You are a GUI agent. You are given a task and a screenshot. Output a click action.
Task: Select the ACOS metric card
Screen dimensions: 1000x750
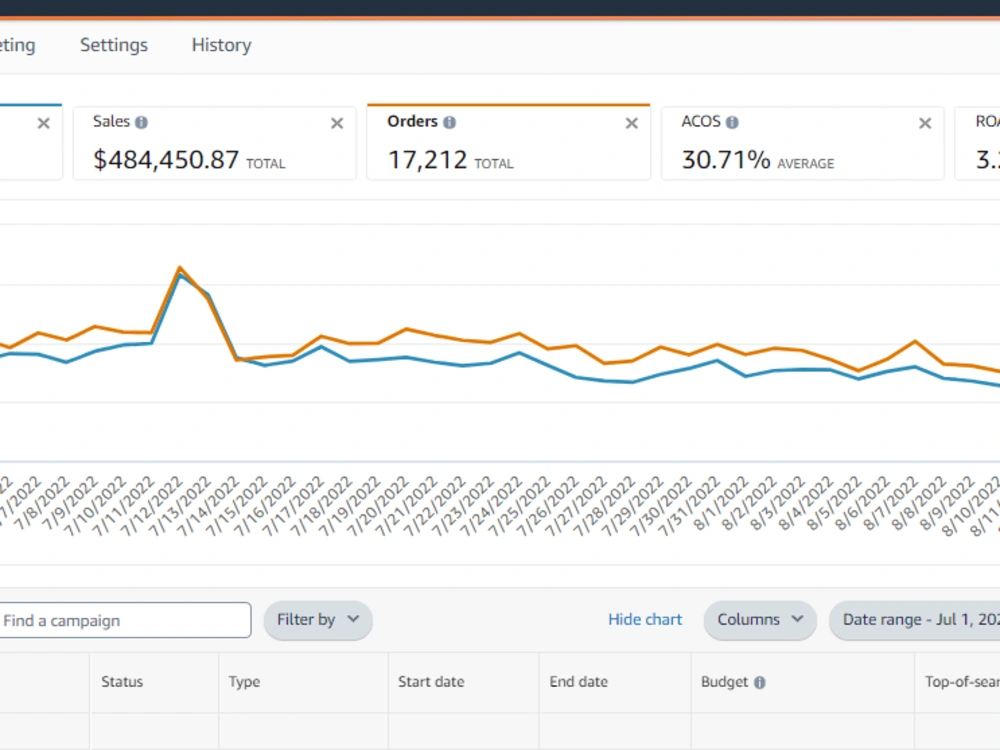(802, 143)
